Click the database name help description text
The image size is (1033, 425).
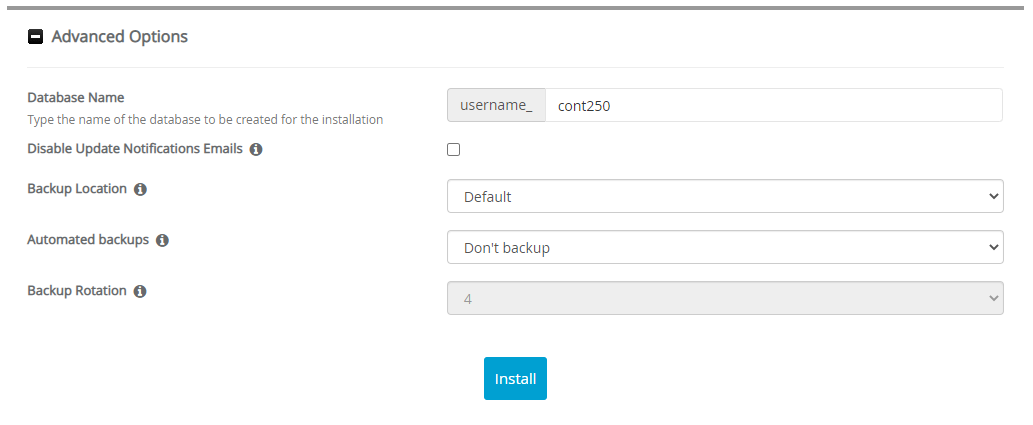tap(205, 120)
